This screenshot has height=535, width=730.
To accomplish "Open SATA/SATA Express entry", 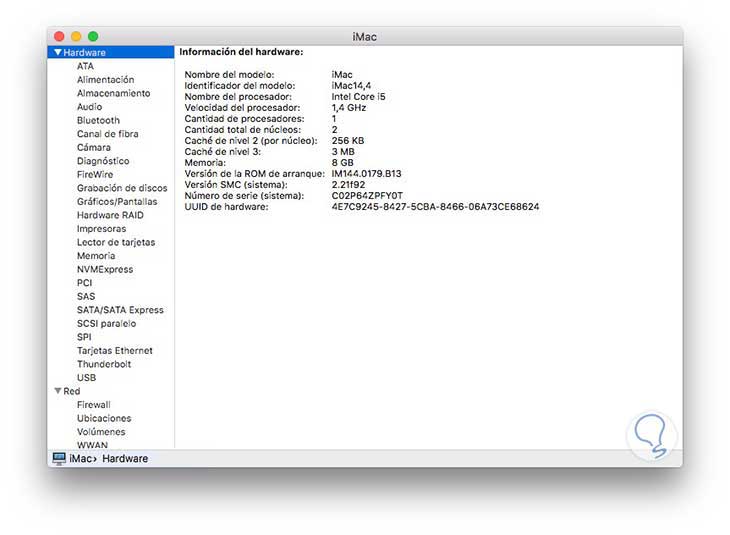I will coord(120,310).
